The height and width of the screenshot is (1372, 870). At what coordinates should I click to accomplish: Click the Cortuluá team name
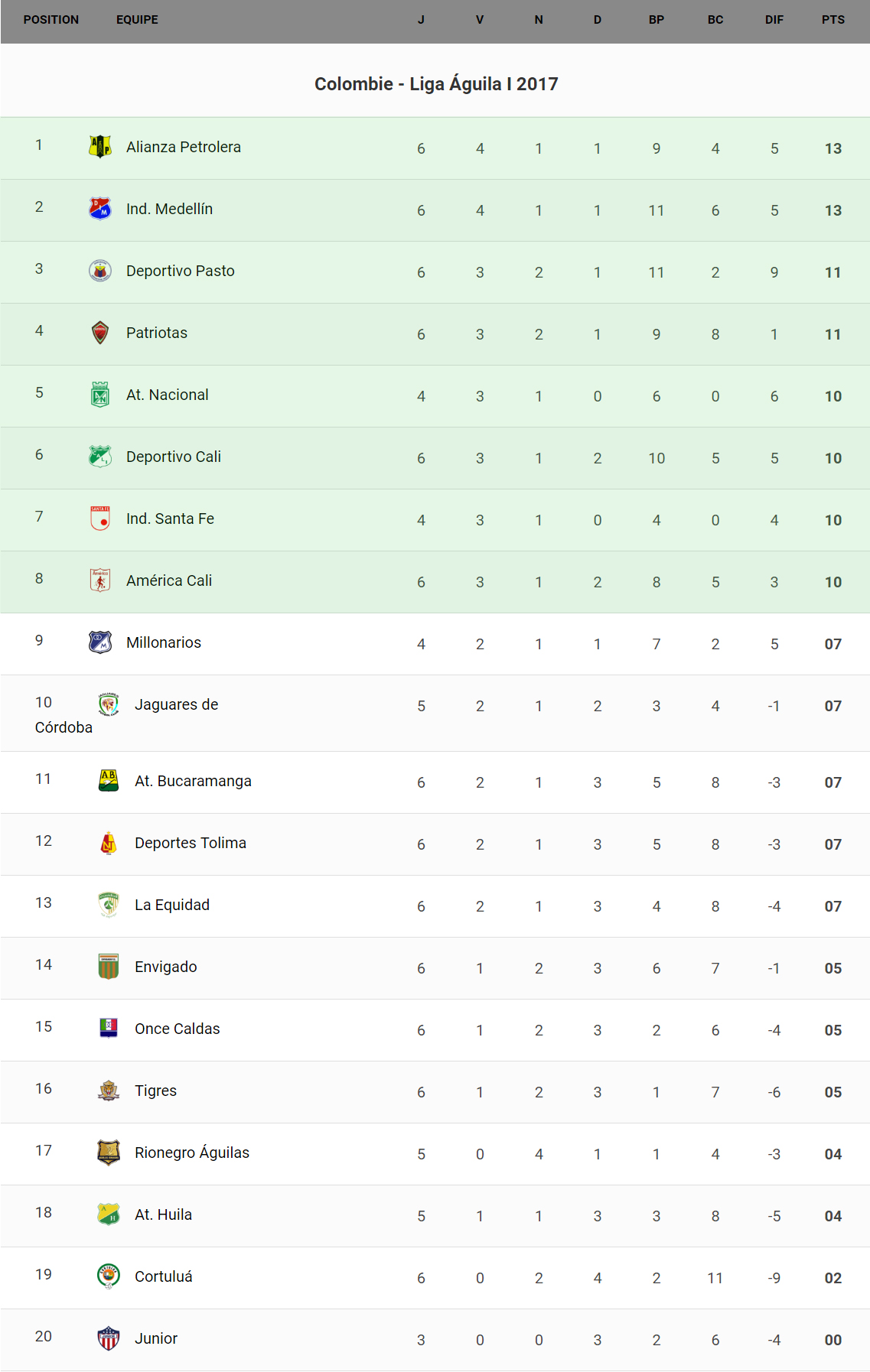tap(164, 1276)
